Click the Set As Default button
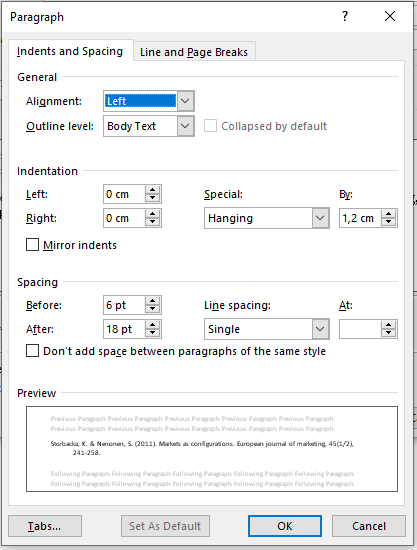 pos(165,526)
